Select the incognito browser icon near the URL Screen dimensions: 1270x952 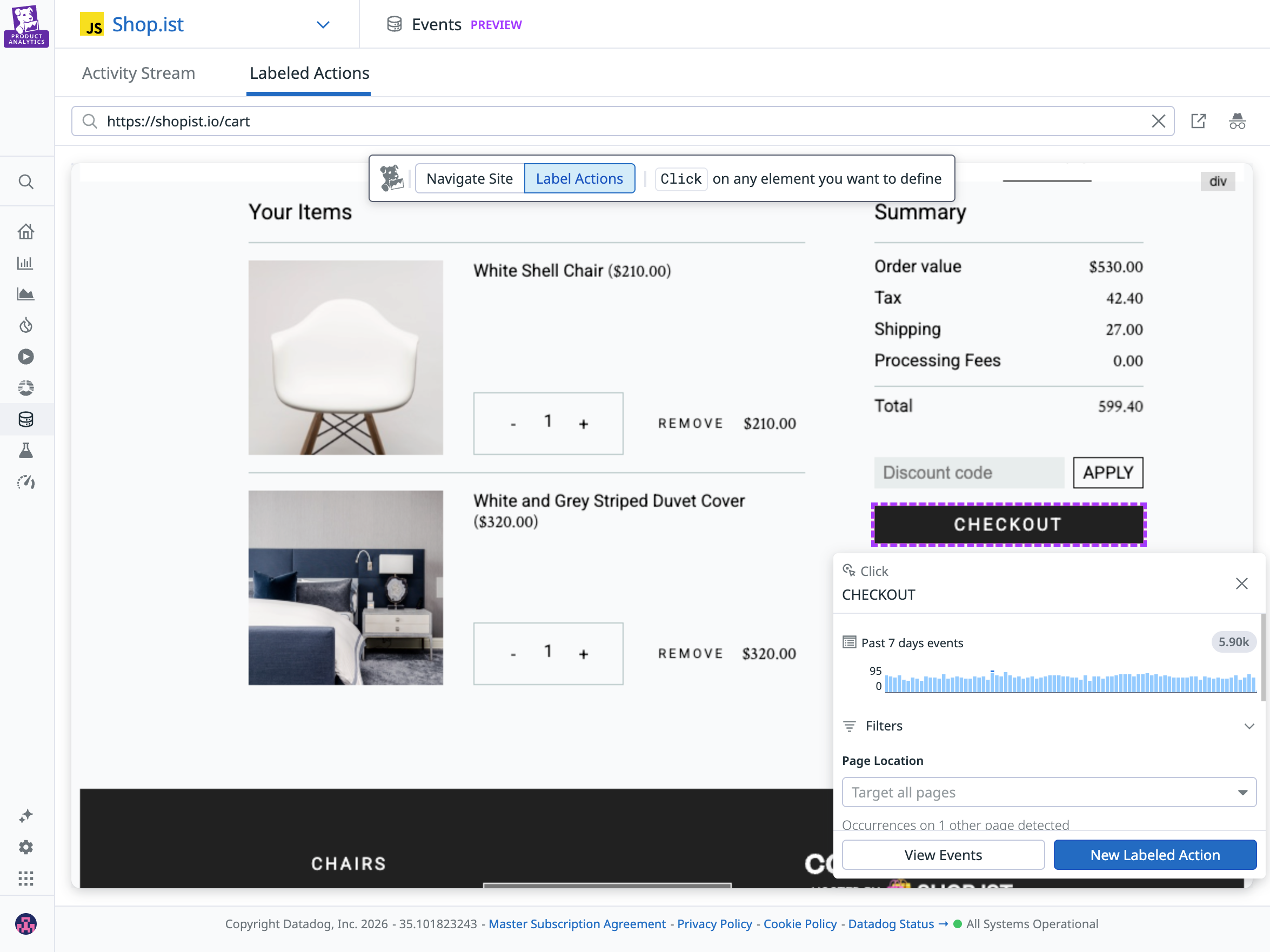tap(1238, 121)
